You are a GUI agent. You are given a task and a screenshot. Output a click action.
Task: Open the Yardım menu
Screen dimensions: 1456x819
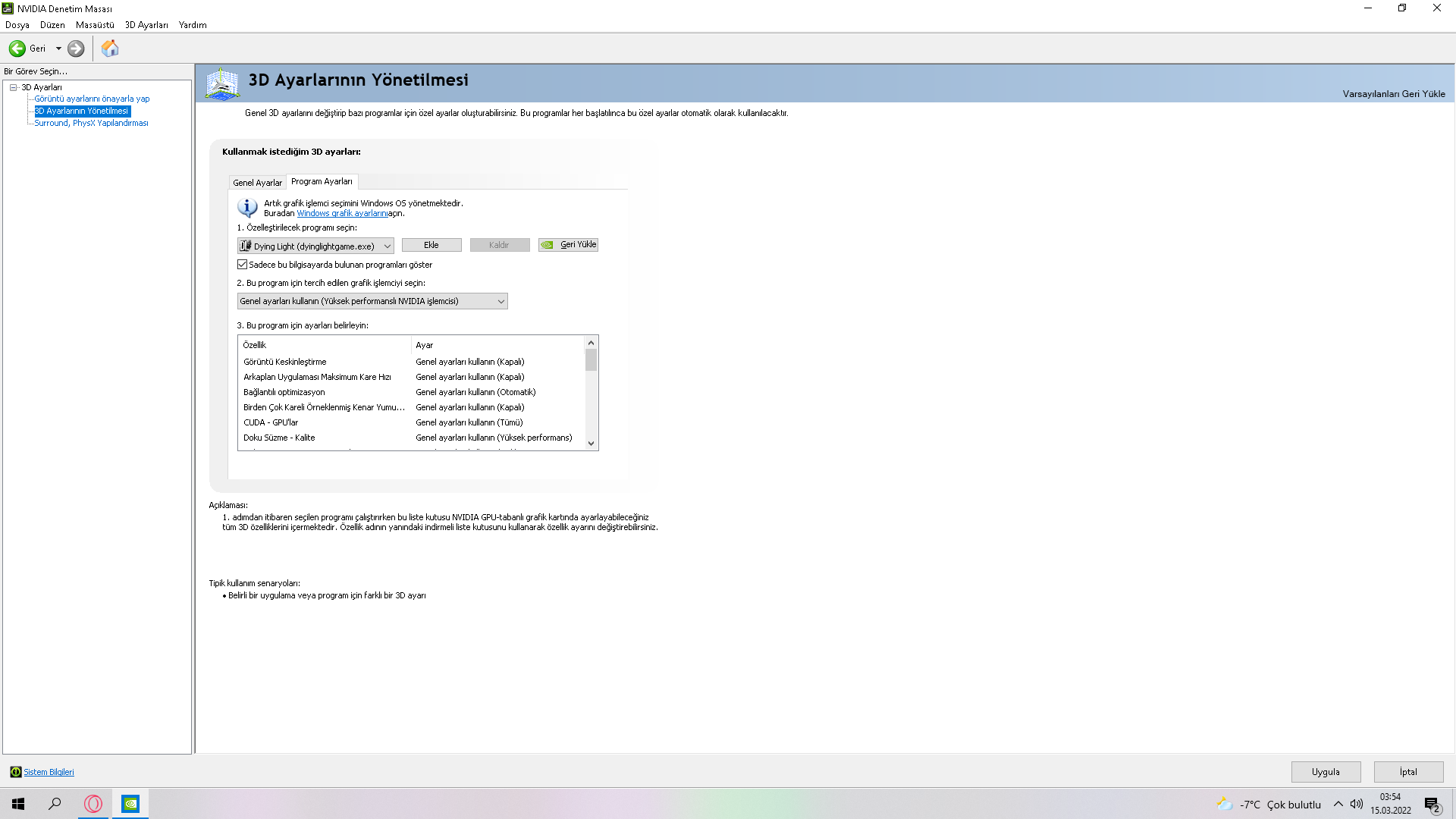[x=193, y=25]
